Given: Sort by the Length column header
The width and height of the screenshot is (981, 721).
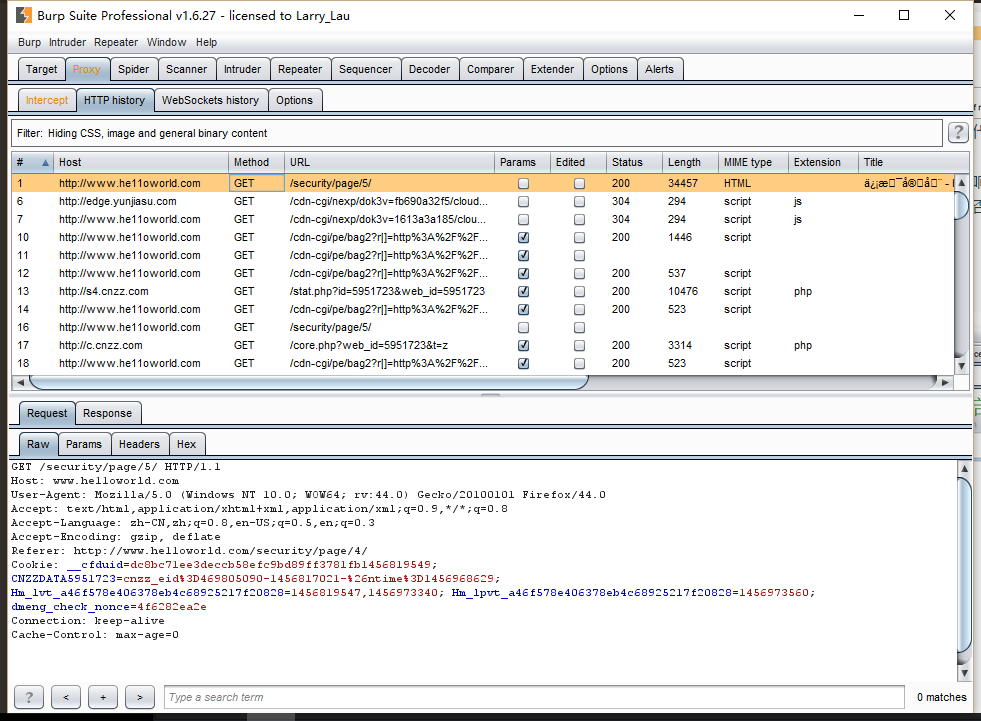Looking at the screenshot, I should (691, 162).
